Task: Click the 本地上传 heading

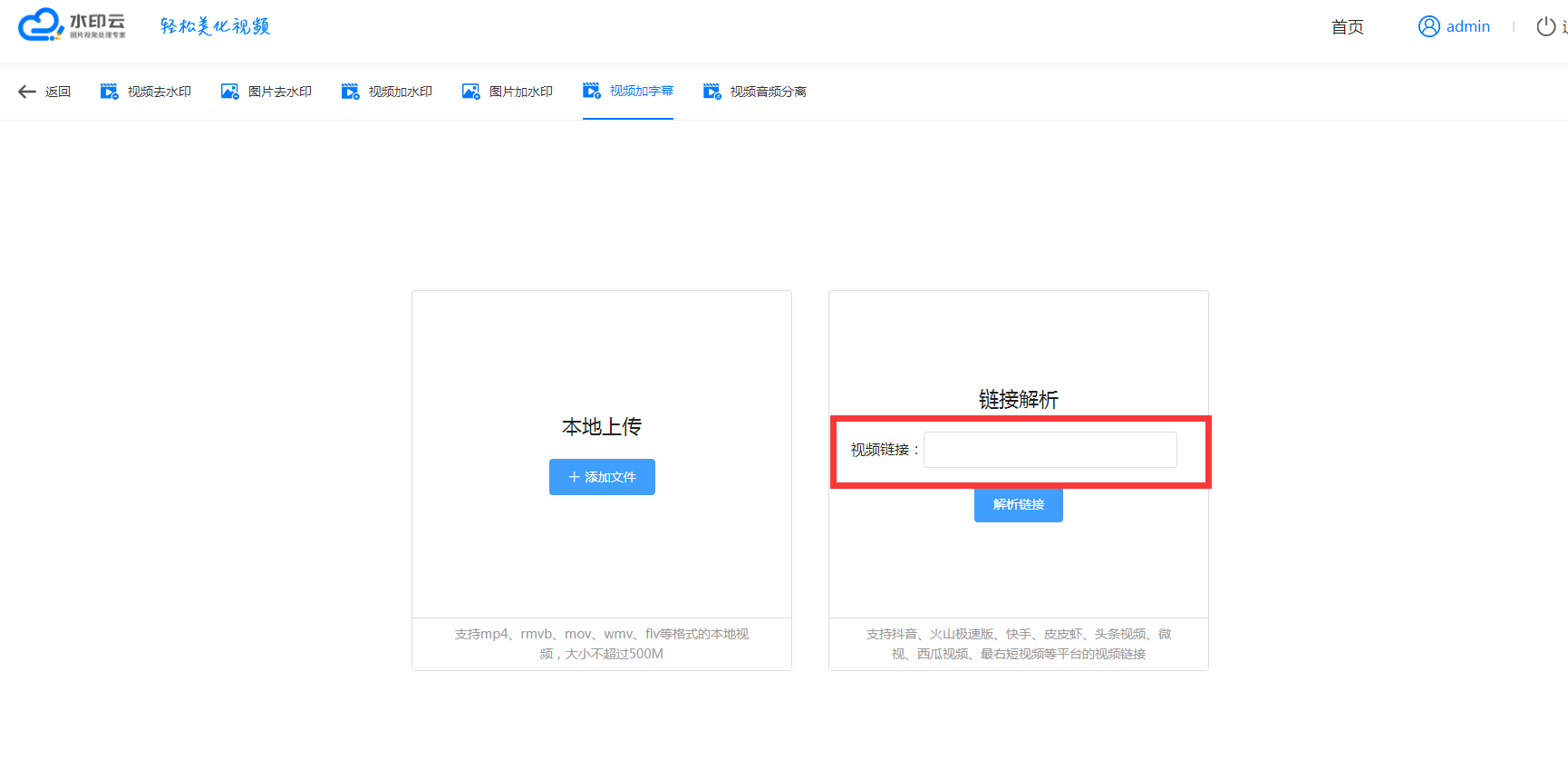Action: 602,426
